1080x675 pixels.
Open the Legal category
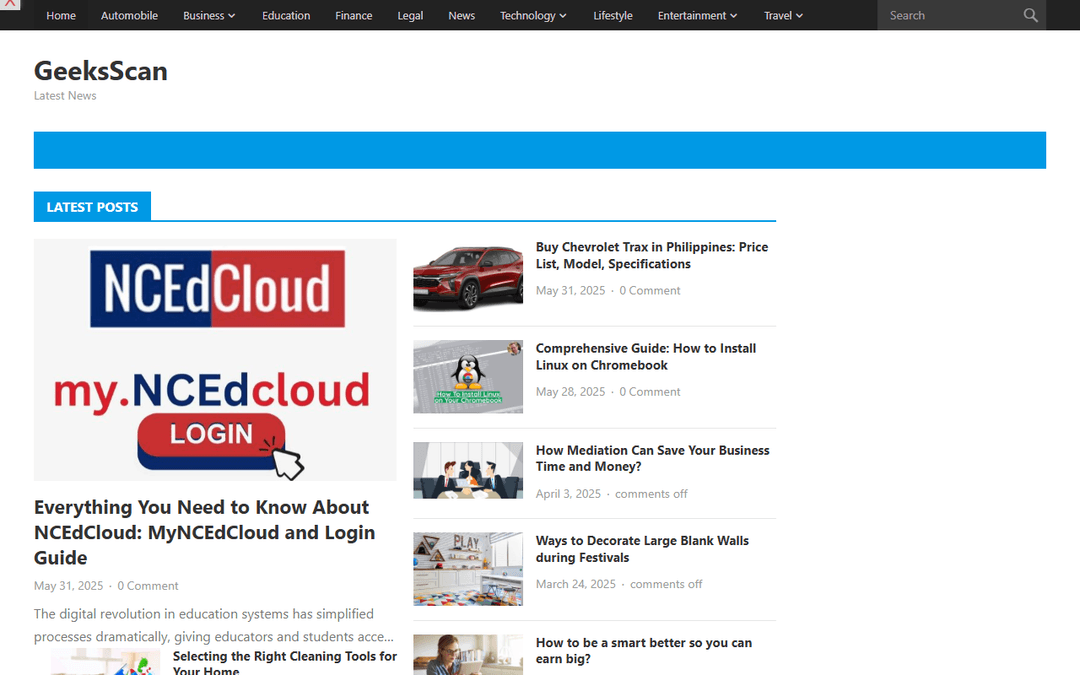coord(410,15)
